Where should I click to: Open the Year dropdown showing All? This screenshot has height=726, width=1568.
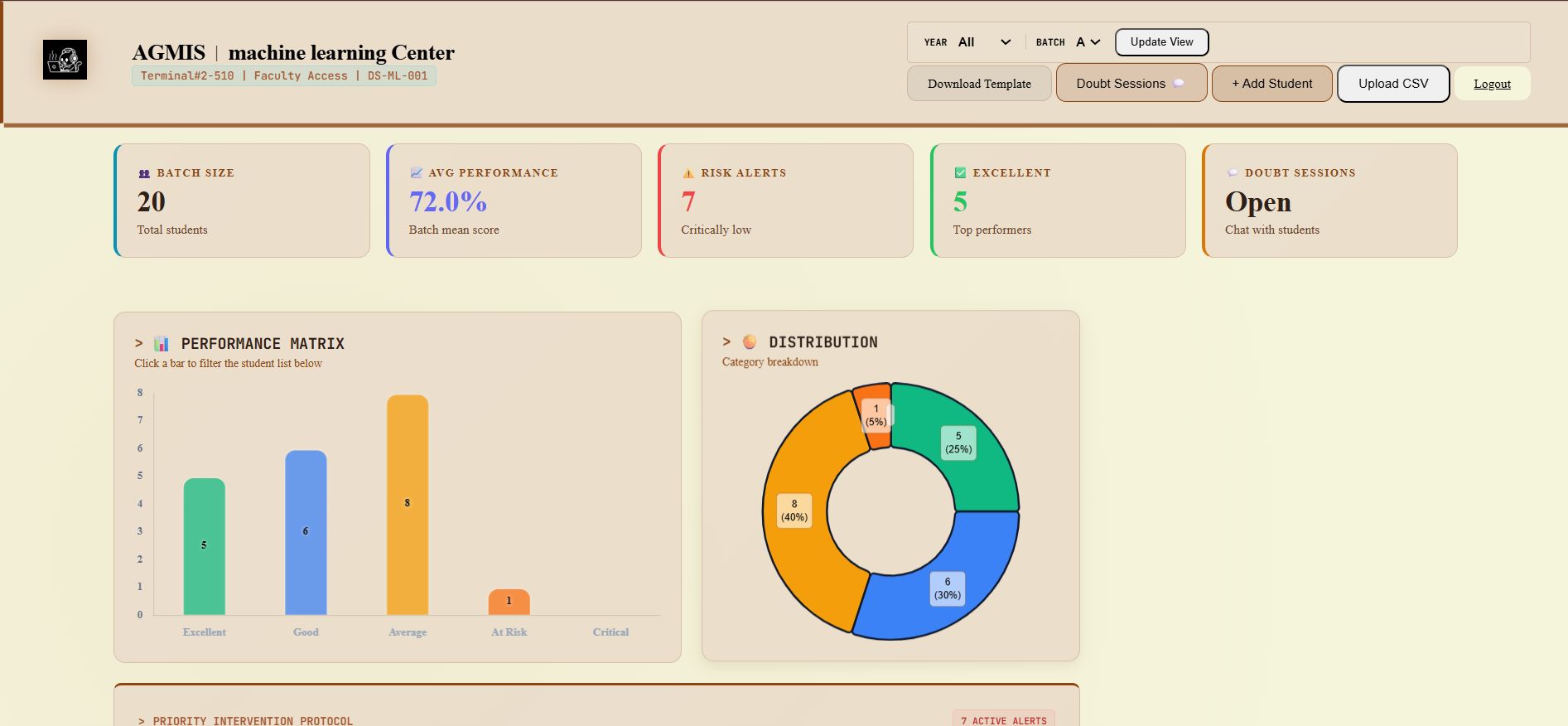coord(984,42)
